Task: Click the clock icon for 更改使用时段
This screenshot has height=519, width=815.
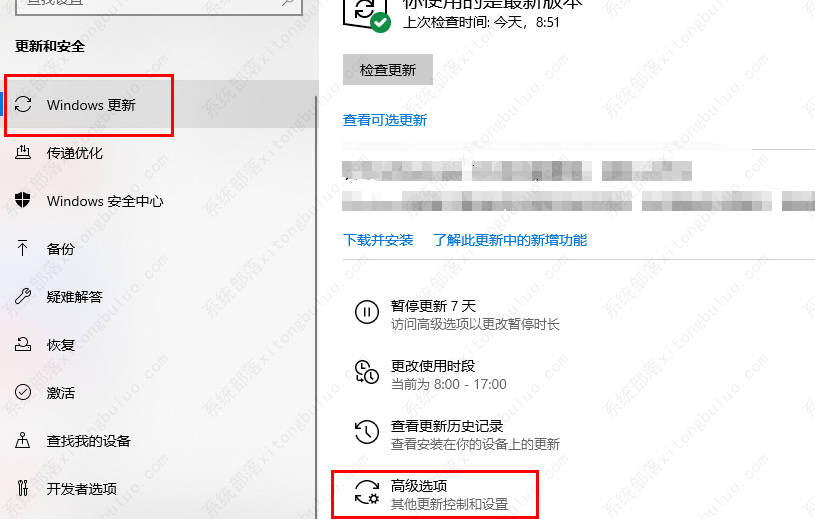Action: click(367, 372)
